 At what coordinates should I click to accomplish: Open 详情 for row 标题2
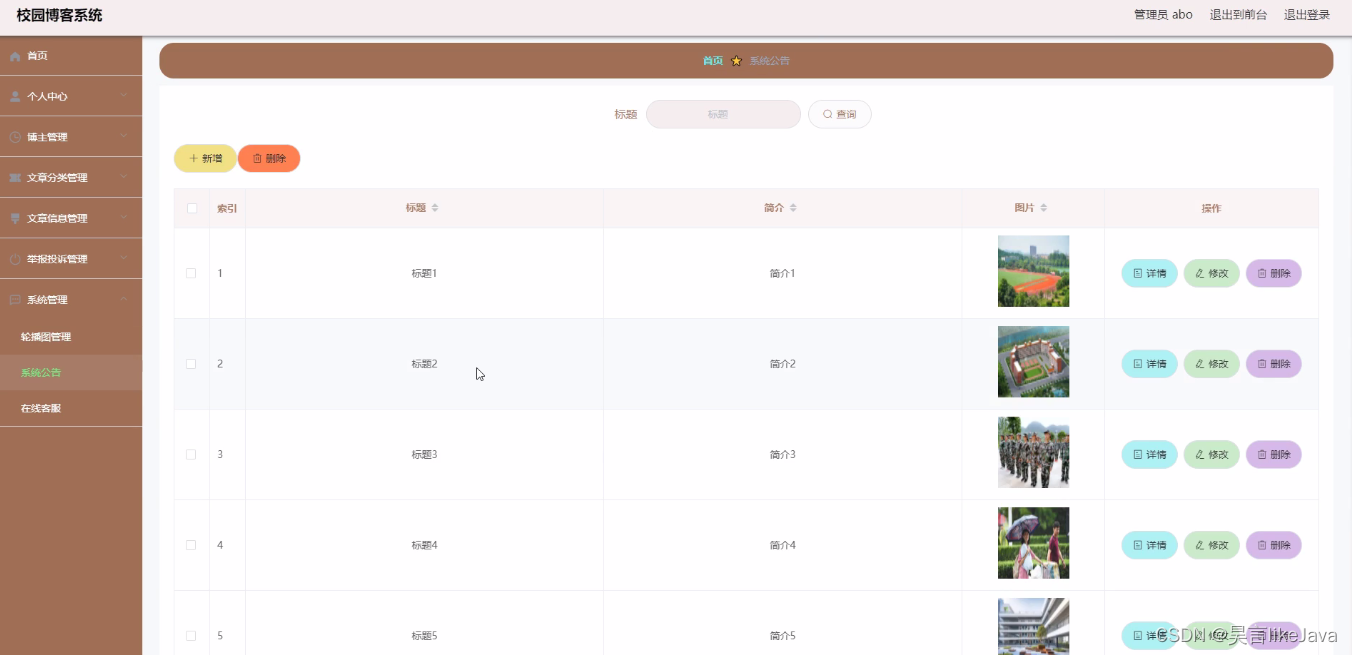[x=1149, y=364]
